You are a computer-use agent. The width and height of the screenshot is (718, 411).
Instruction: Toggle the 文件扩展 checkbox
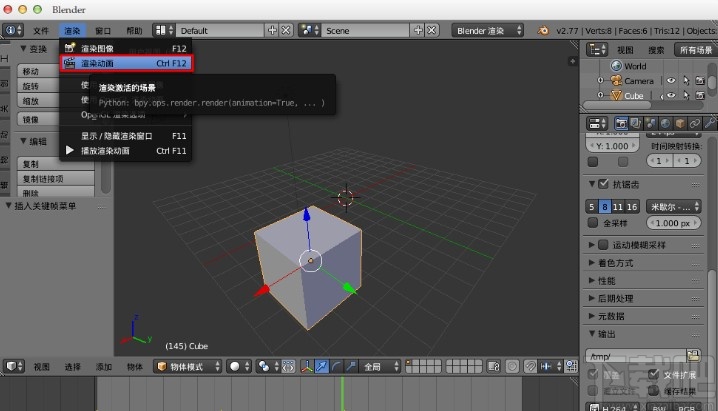[653, 374]
